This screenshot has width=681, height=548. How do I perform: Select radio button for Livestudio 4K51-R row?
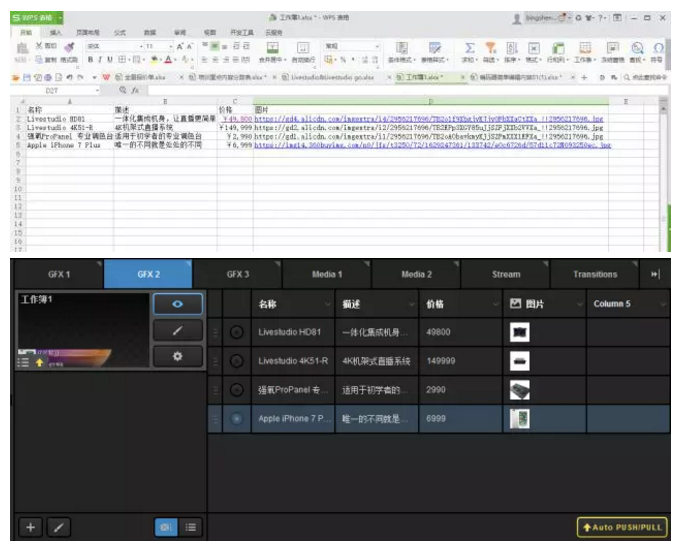(236, 361)
